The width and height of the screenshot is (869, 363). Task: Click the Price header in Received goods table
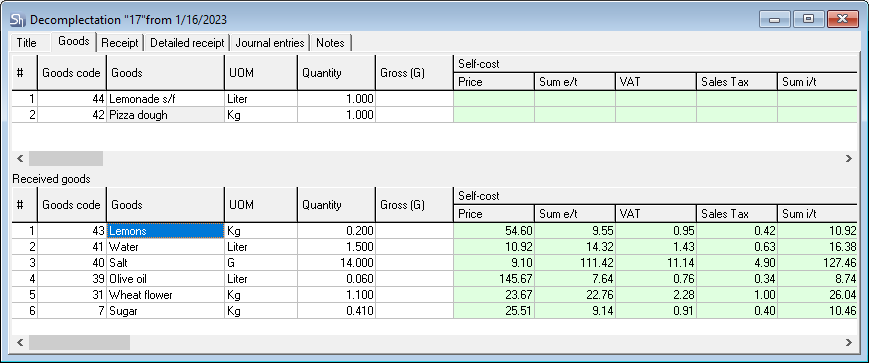click(494, 214)
